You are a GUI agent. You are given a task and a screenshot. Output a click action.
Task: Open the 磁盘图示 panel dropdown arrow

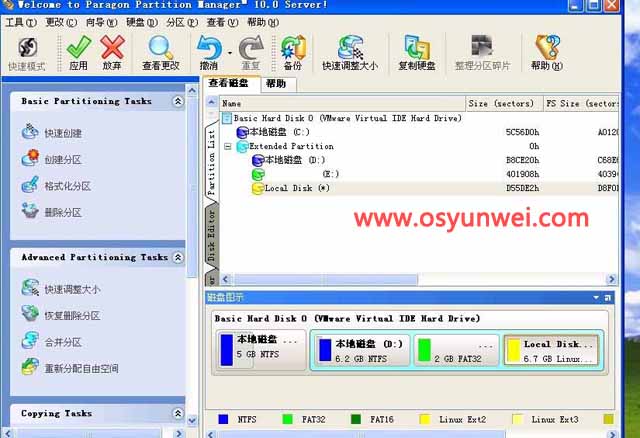pos(596,298)
